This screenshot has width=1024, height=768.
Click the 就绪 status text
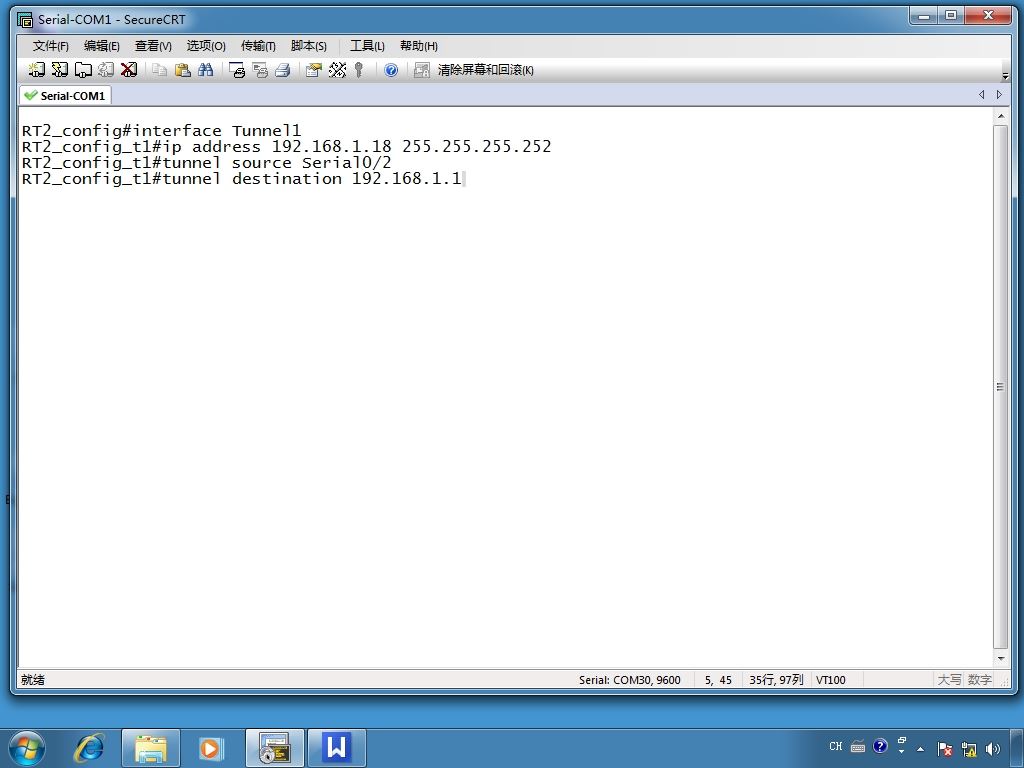(x=33, y=680)
